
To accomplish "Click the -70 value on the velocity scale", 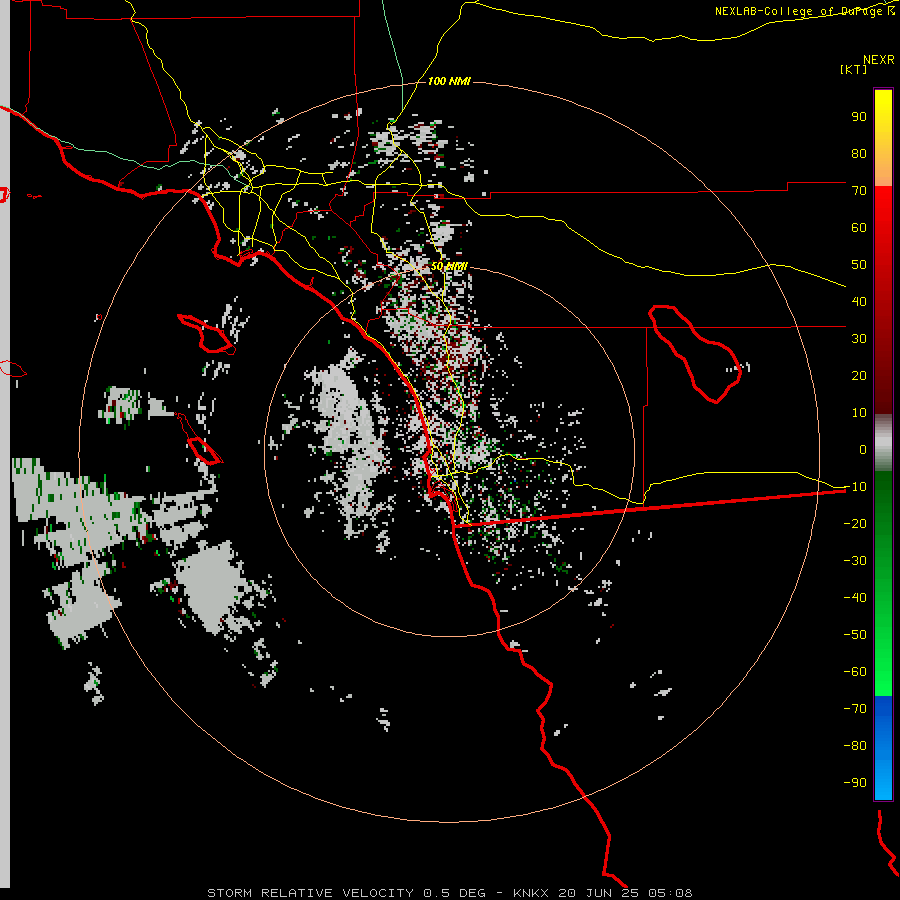I will (855, 709).
